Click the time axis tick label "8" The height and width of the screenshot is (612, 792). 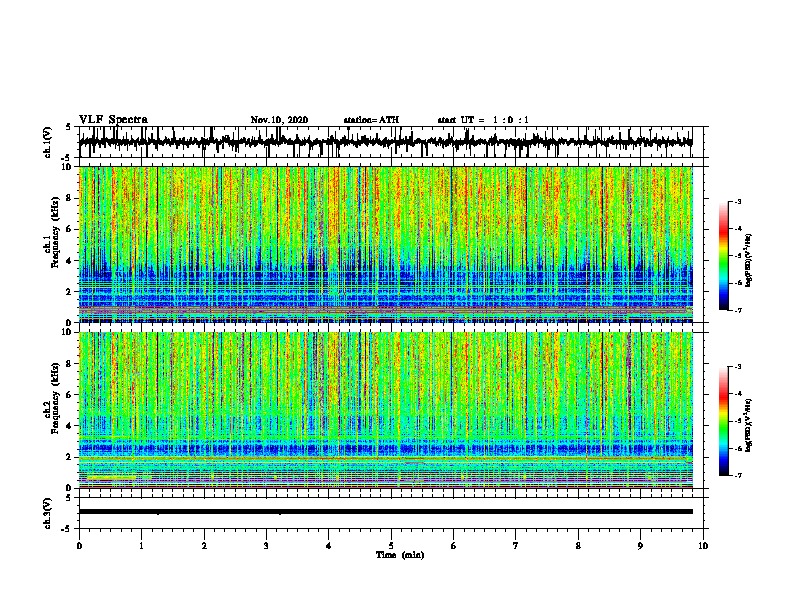pos(578,546)
